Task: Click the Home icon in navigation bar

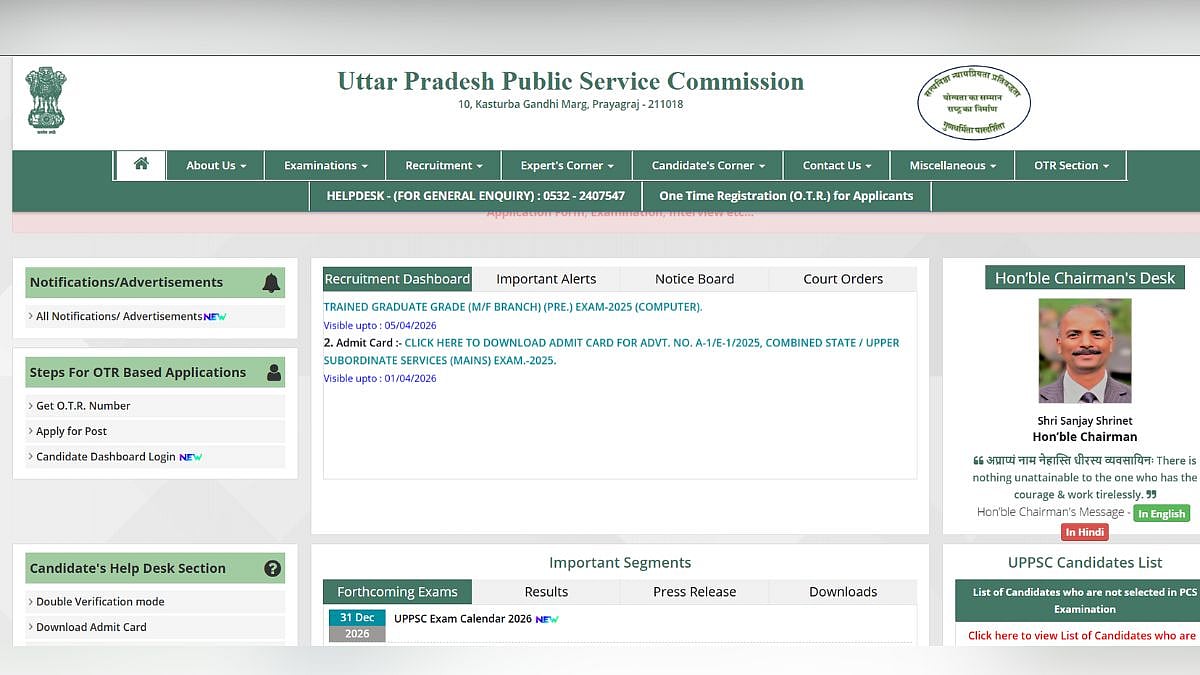Action: point(141,165)
